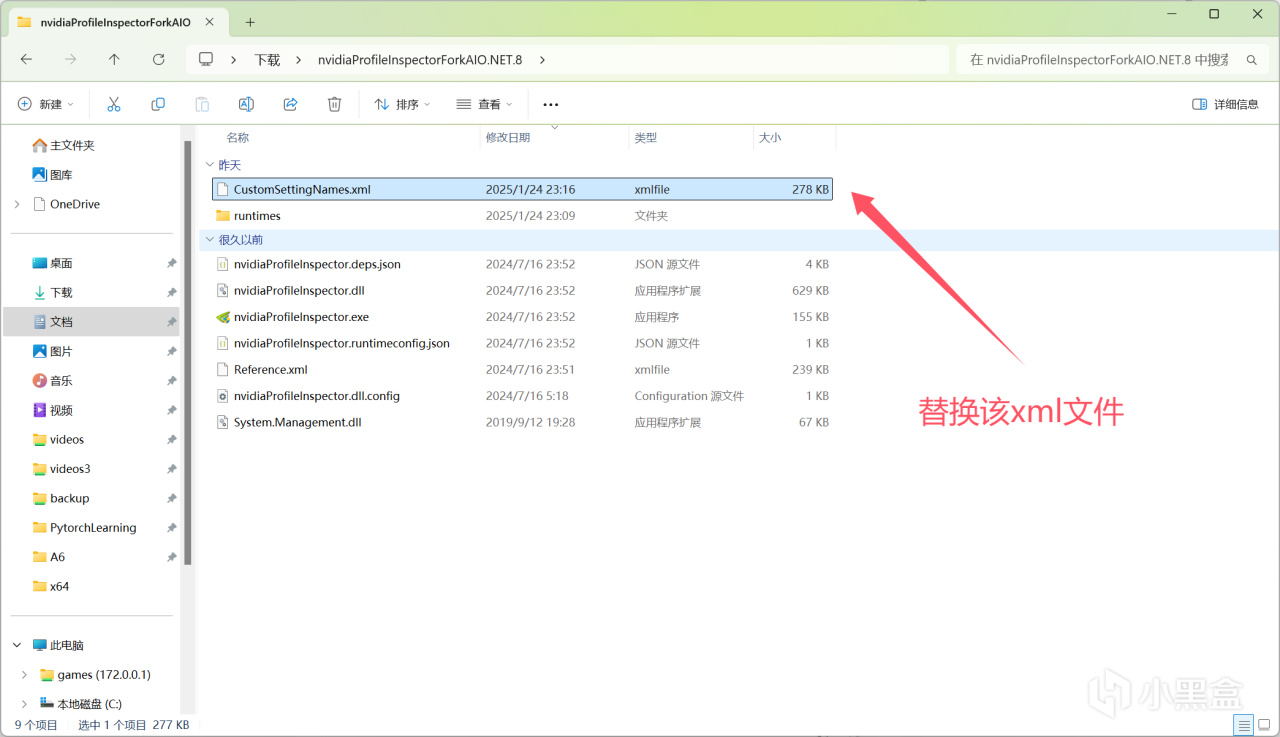The height and width of the screenshot is (737, 1280).
Task: Click the navigation pane vertical scrollbar
Action: tap(187, 352)
